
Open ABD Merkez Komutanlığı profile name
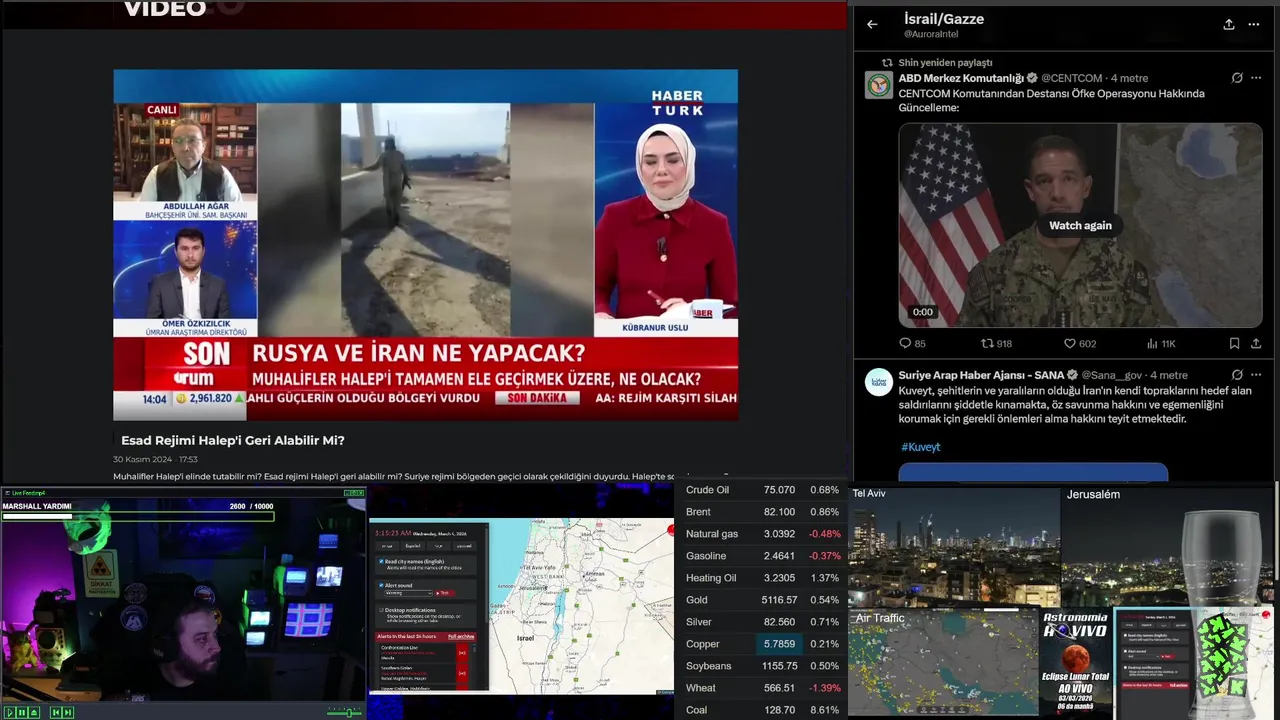pyautogui.click(x=961, y=78)
